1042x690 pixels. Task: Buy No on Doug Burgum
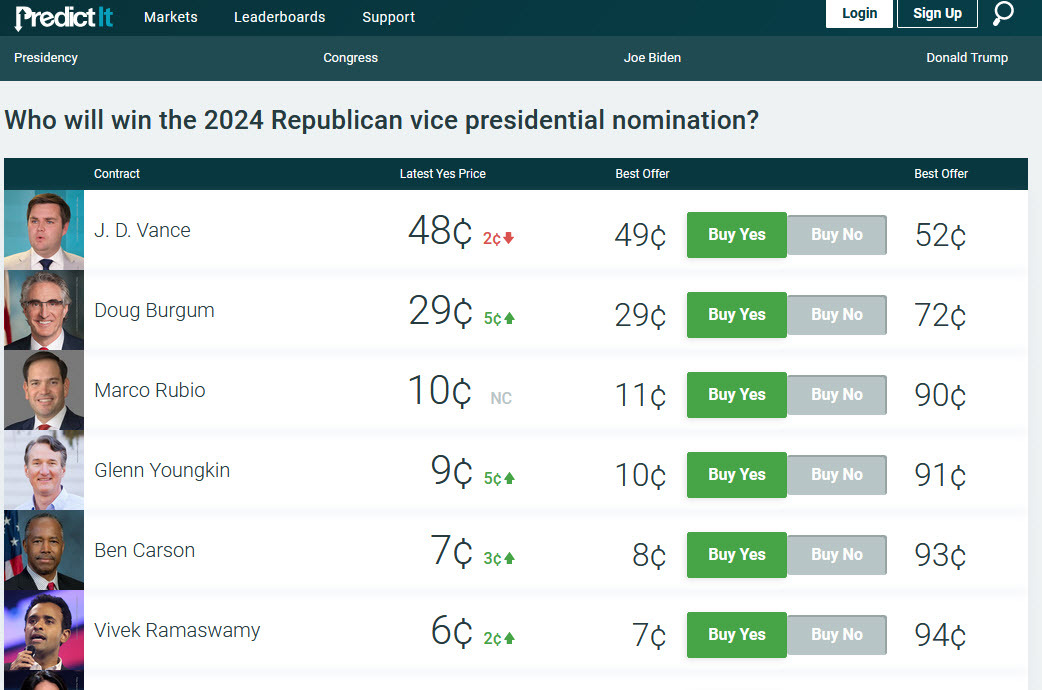coord(837,314)
